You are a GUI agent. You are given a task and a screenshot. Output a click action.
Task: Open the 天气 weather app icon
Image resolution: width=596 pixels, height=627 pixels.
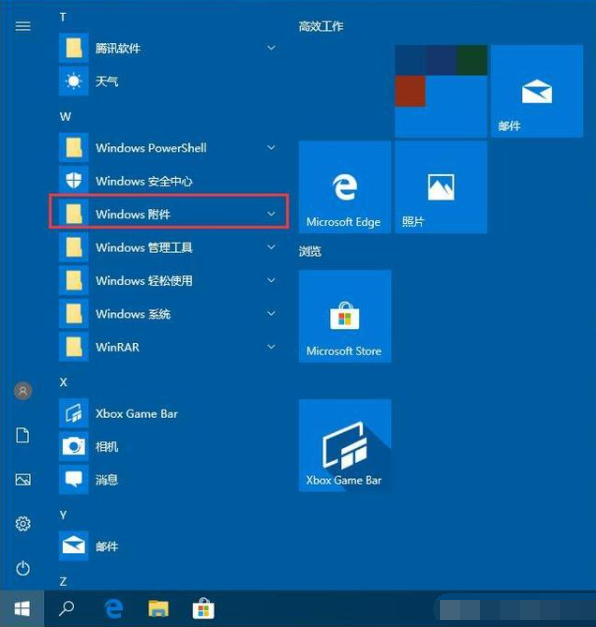click(74, 81)
